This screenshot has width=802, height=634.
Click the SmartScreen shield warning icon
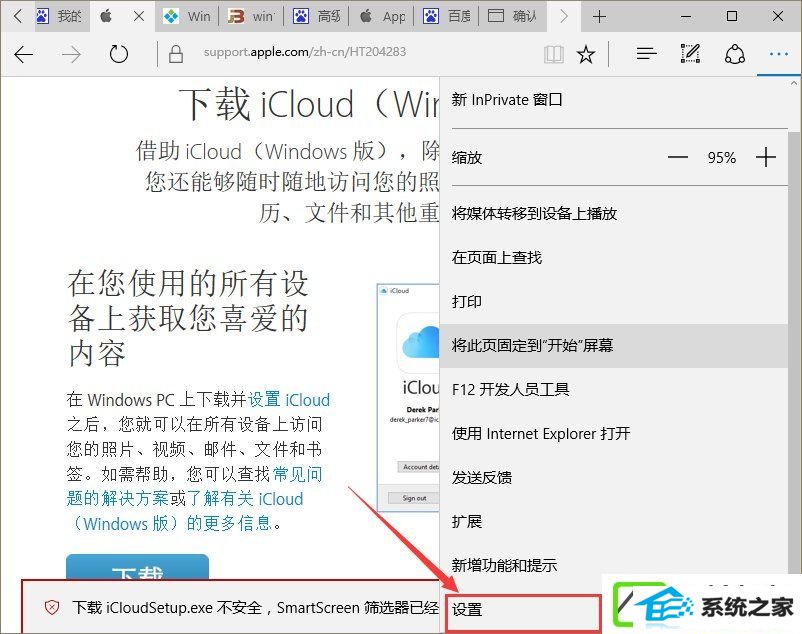pyautogui.click(x=52, y=607)
